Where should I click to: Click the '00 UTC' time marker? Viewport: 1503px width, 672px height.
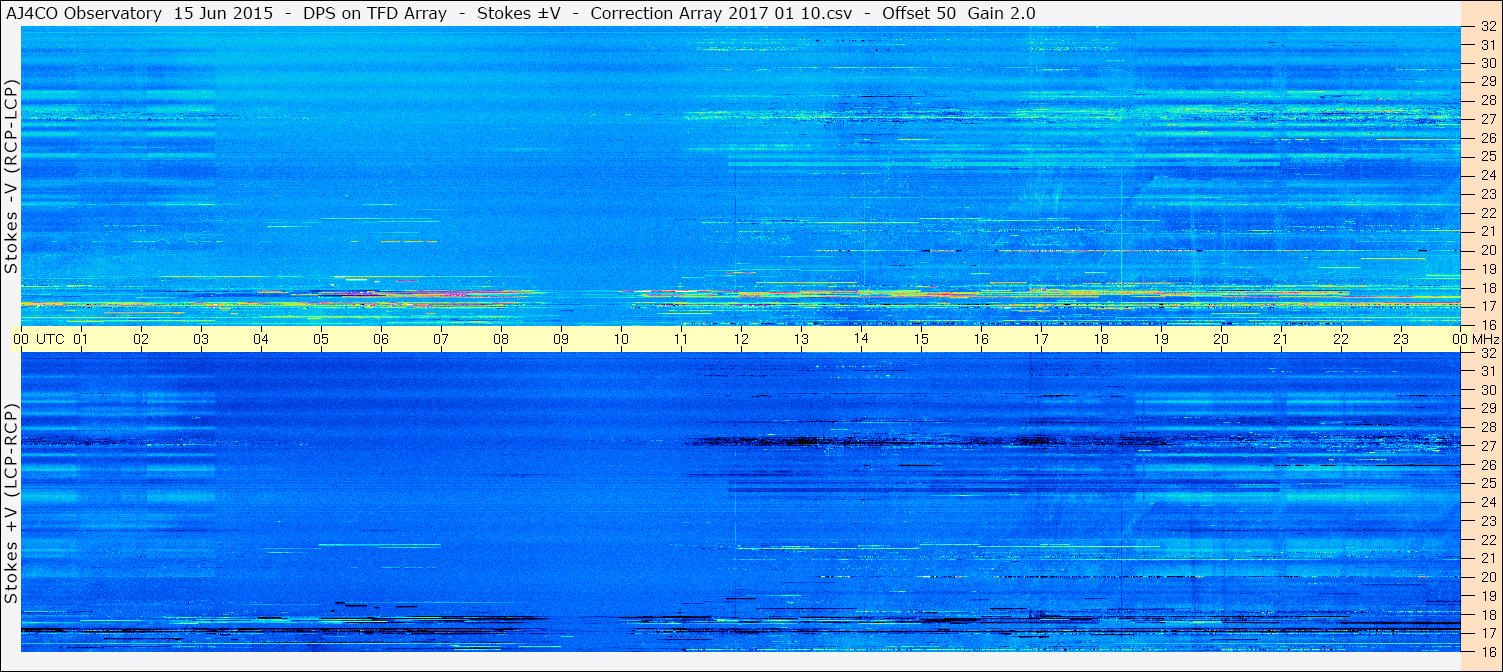(x=39, y=339)
